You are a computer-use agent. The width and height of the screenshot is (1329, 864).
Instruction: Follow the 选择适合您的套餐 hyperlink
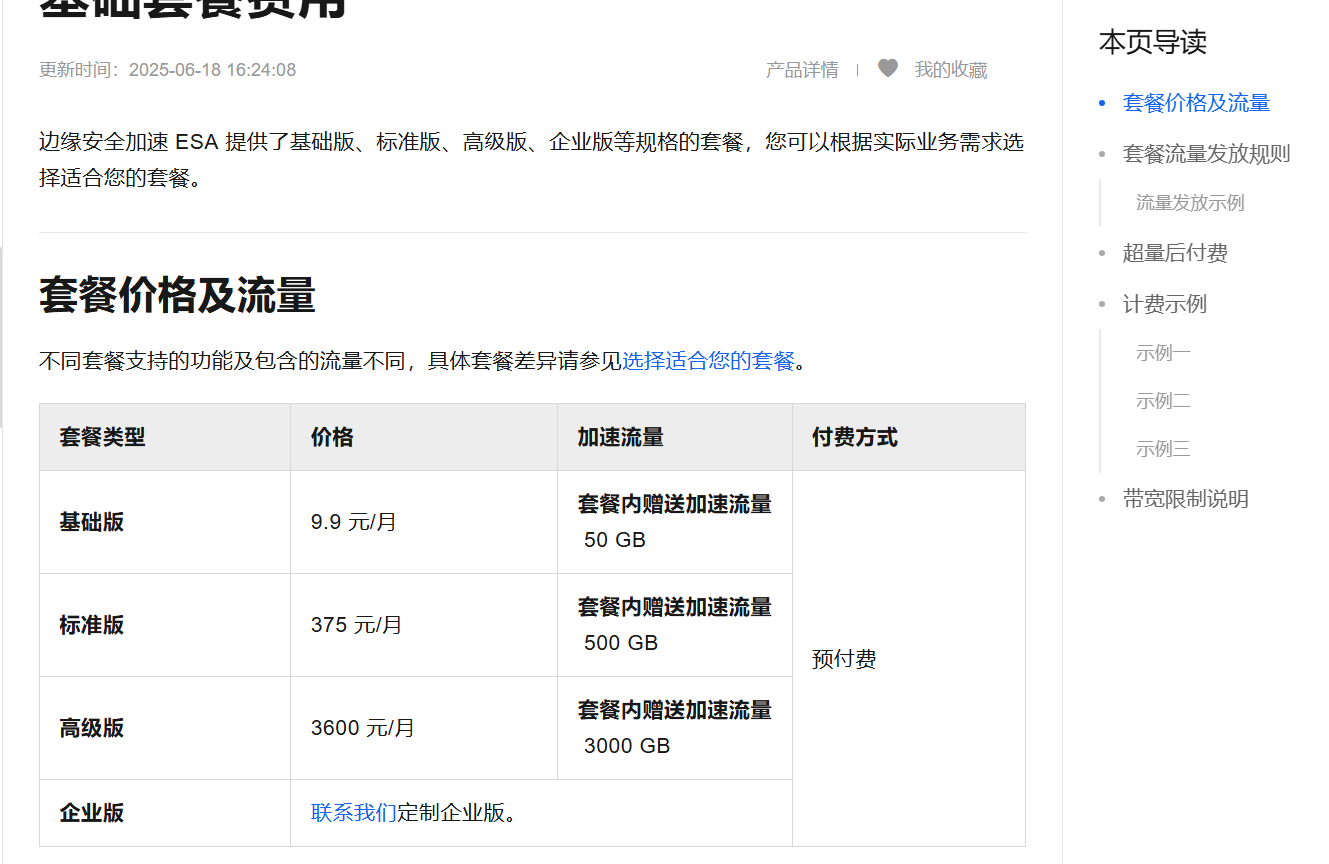point(708,361)
